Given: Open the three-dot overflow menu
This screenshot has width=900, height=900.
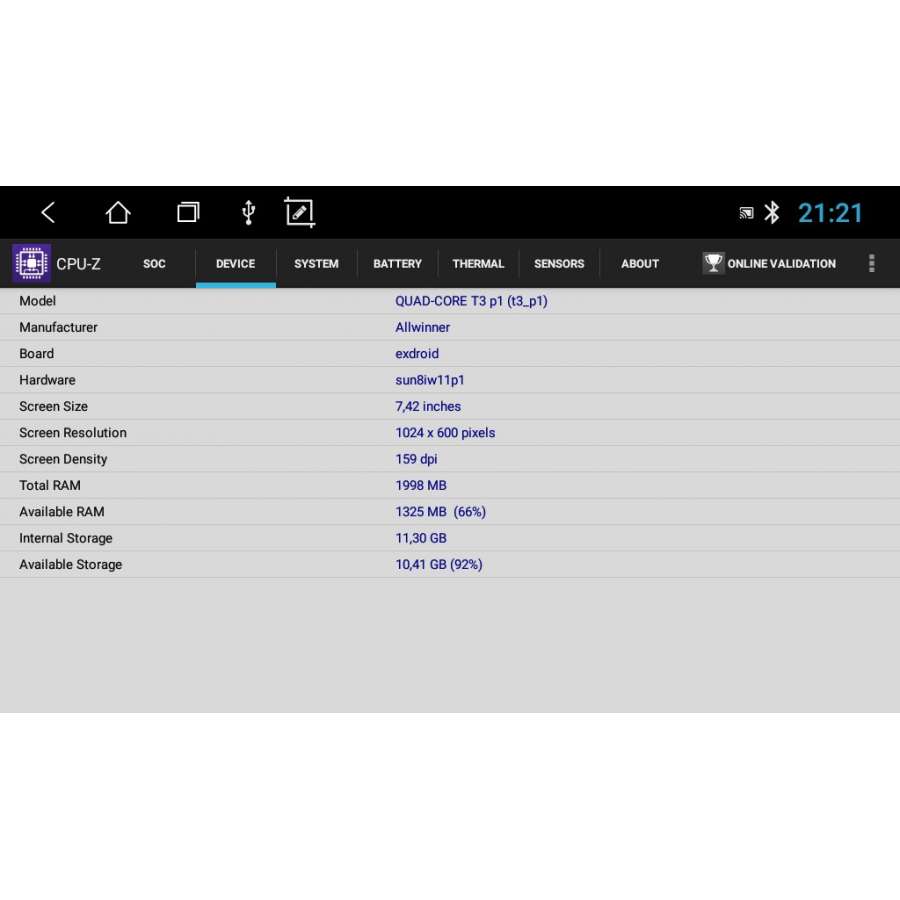Looking at the screenshot, I should [871, 263].
